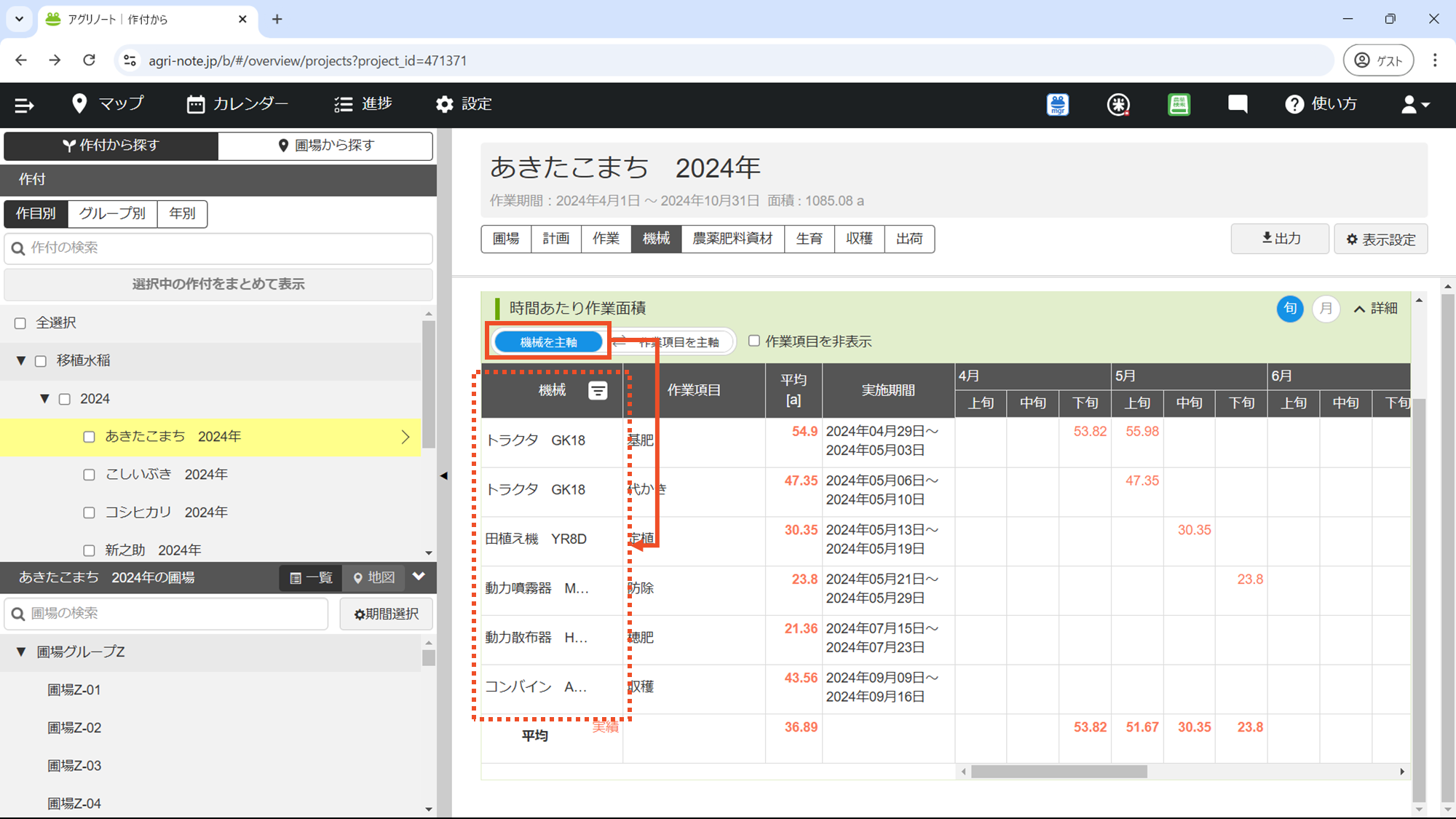The width and height of the screenshot is (1456, 819).
Task: Open the 設定 settings menu
Action: point(464,104)
